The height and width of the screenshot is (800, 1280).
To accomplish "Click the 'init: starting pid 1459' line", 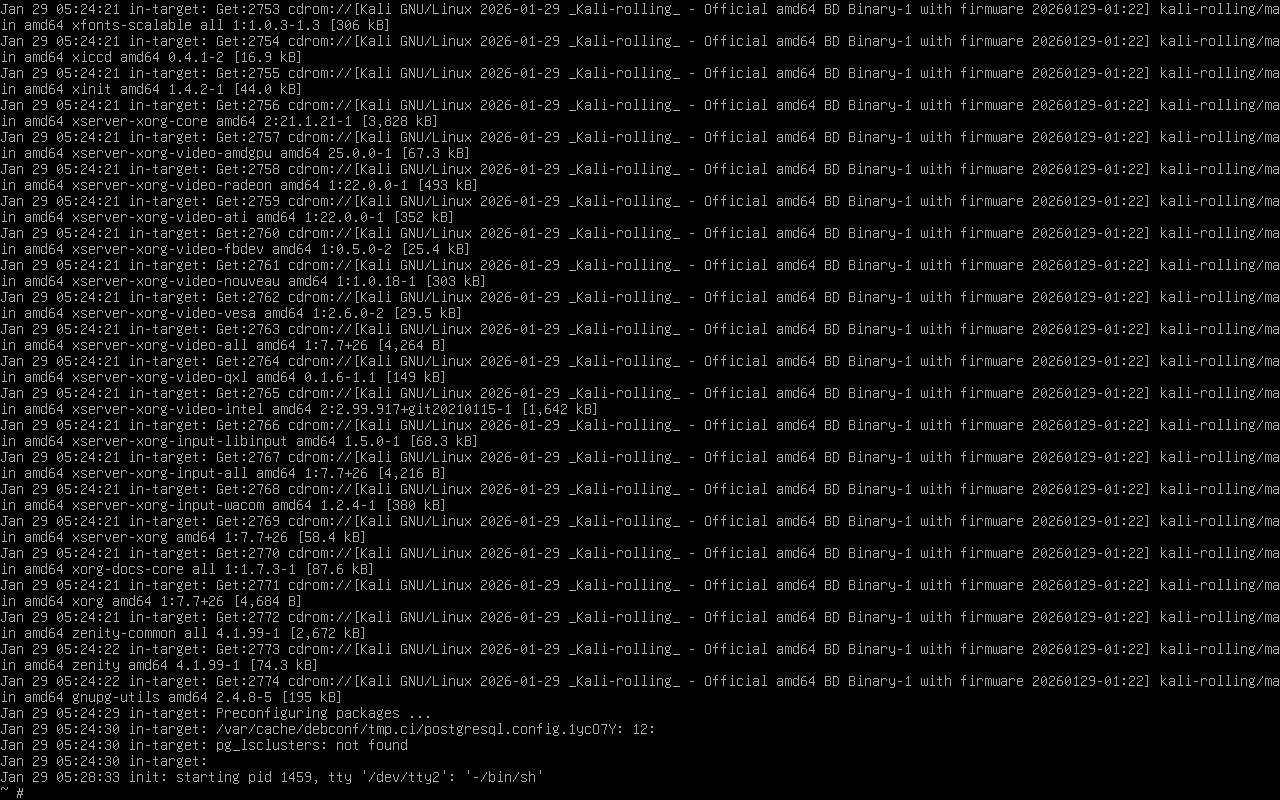I will point(272,777).
